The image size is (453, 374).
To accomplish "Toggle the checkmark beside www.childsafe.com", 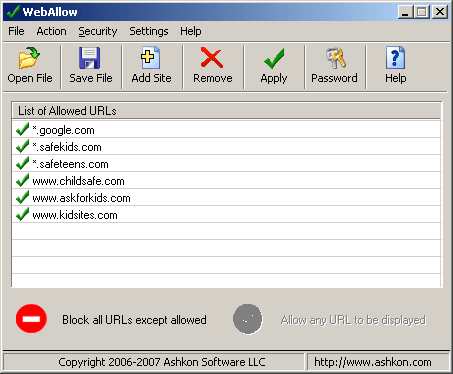I will tap(23, 180).
